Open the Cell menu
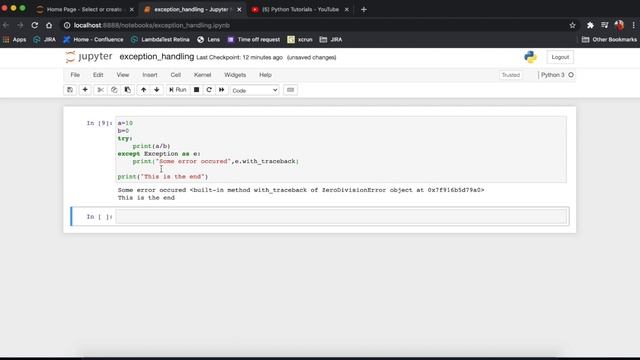640x360 pixels. pyautogui.click(x=176, y=75)
